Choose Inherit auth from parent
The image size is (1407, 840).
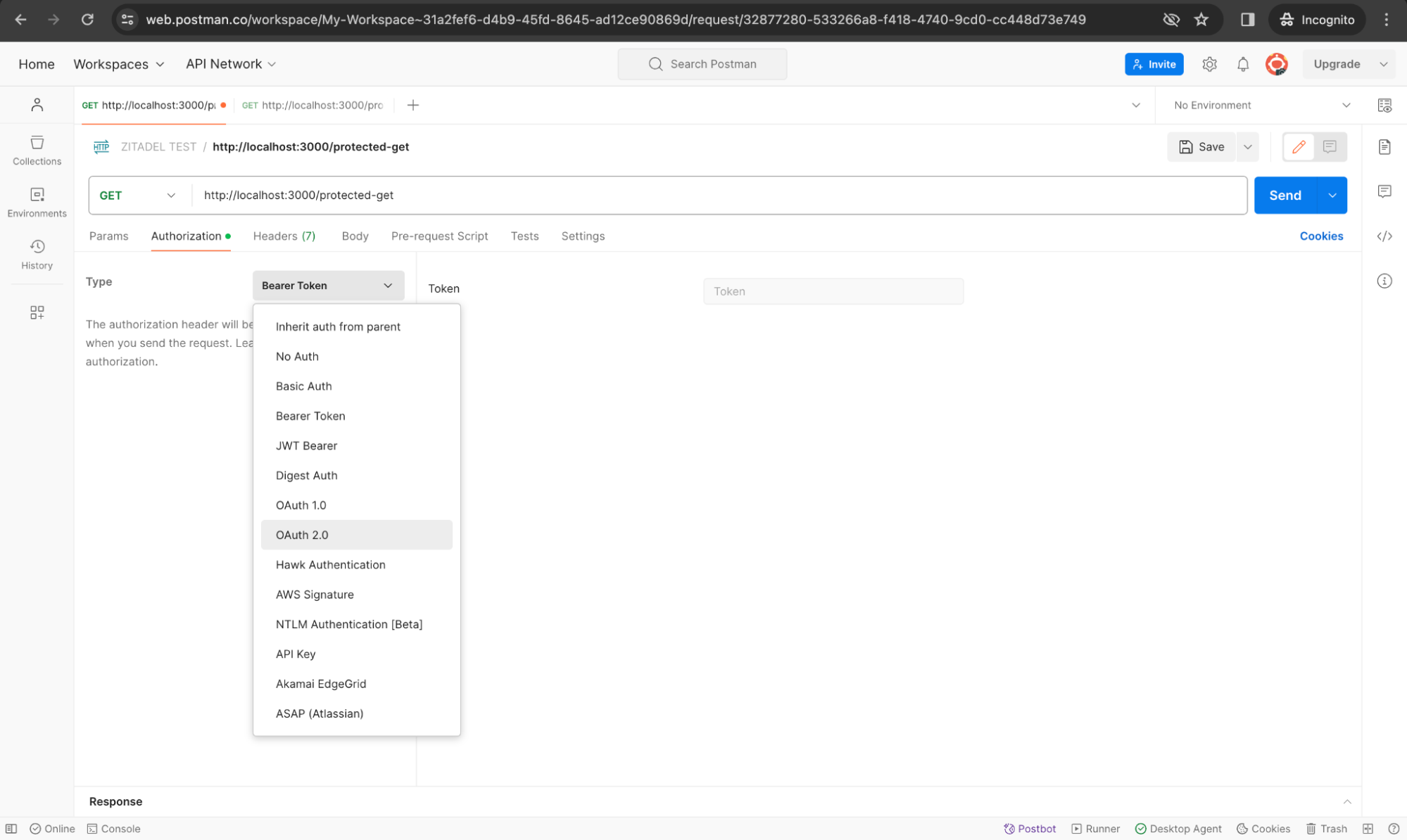point(356,326)
